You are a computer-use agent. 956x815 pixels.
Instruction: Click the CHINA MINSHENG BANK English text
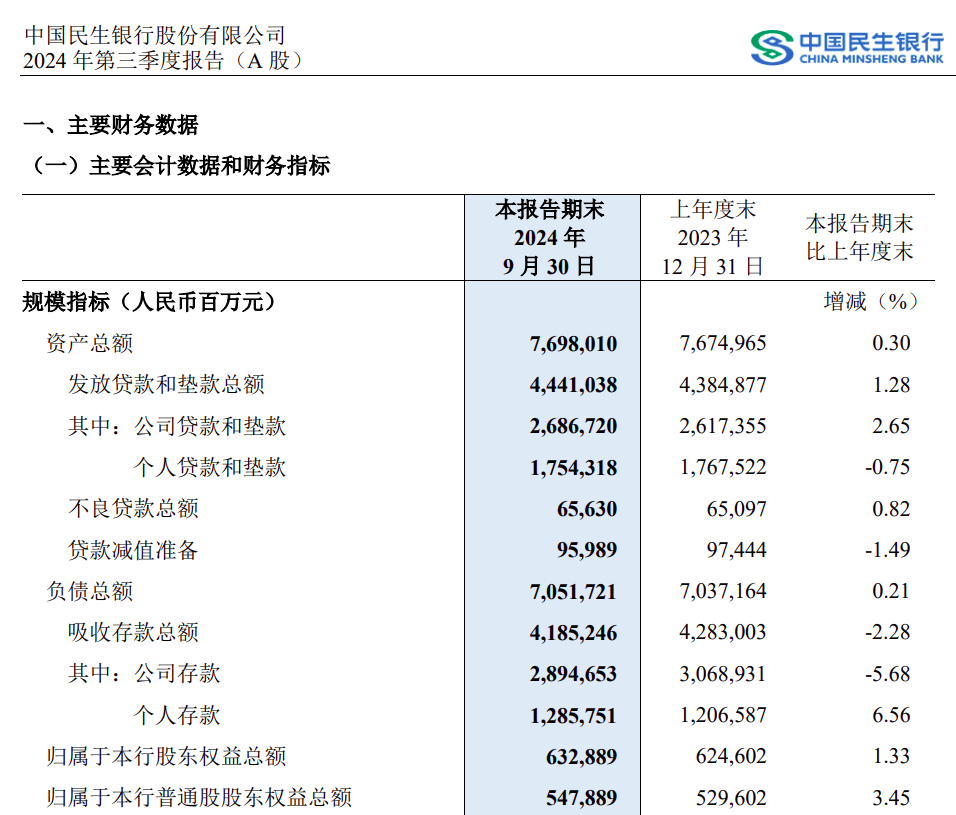pos(870,60)
